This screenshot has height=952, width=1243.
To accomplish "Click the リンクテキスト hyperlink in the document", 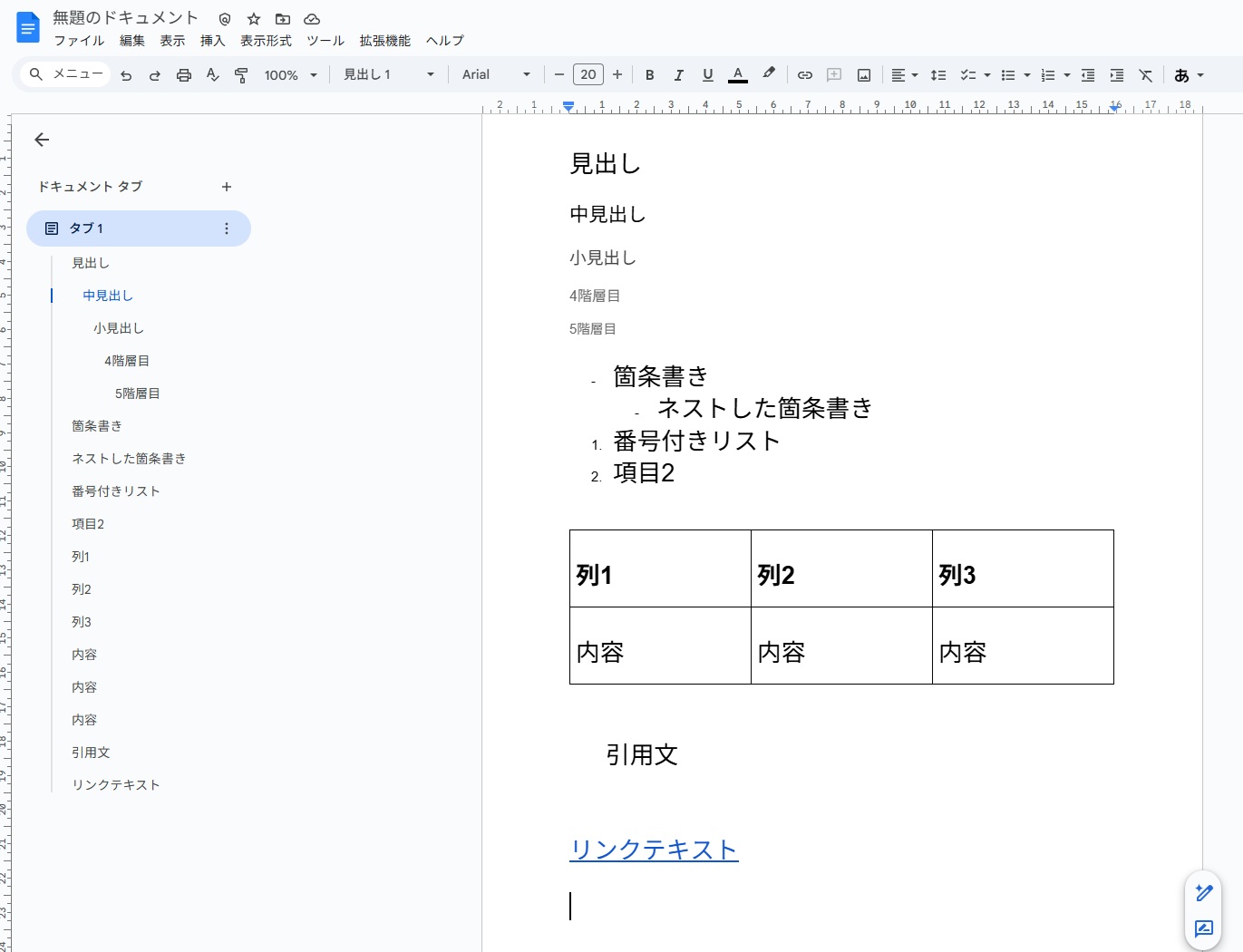I will coord(653,850).
